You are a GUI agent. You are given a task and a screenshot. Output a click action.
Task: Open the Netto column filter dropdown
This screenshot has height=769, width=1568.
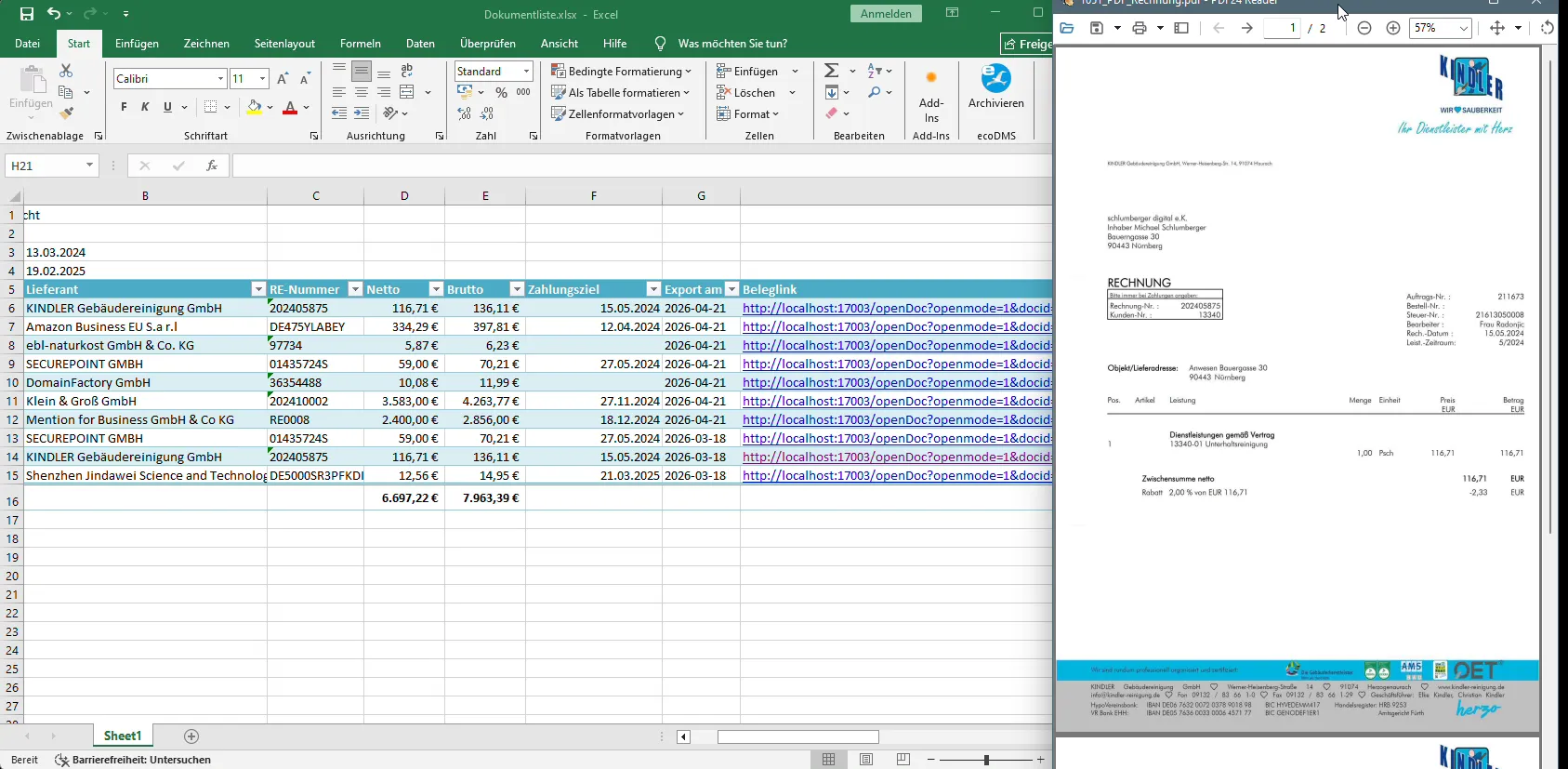435,289
